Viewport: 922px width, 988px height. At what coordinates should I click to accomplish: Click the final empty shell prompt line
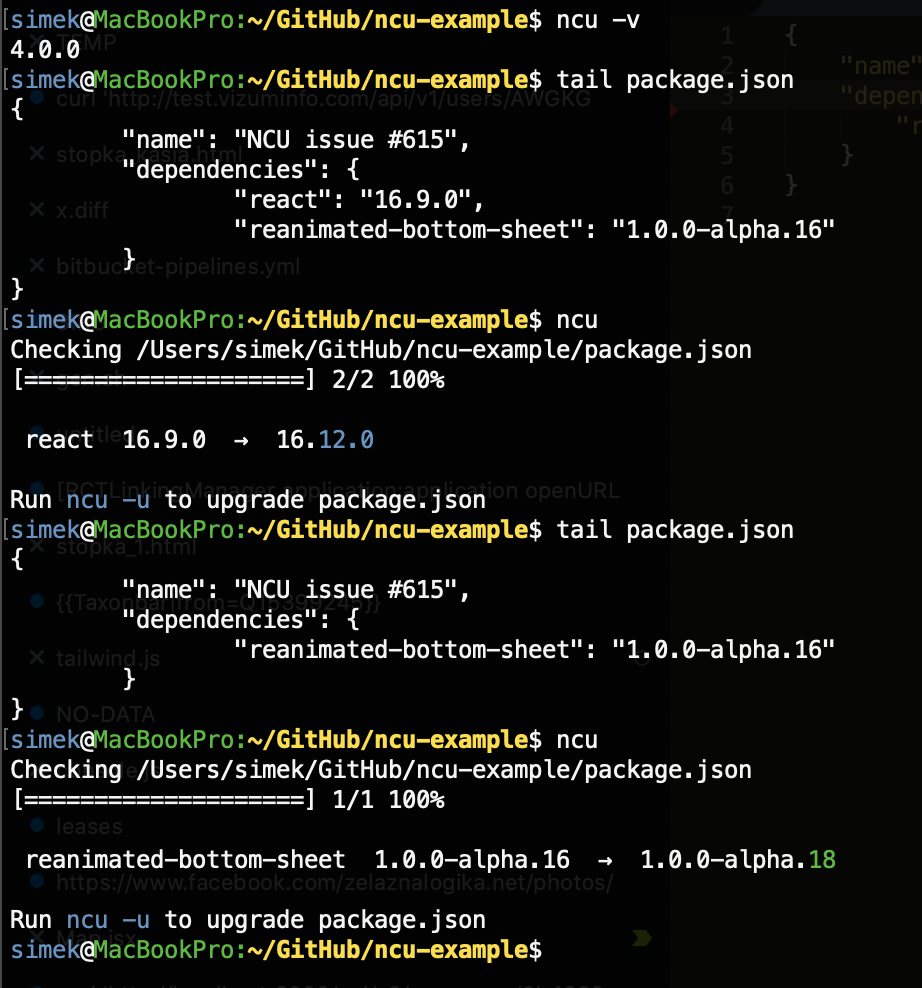coord(276,950)
